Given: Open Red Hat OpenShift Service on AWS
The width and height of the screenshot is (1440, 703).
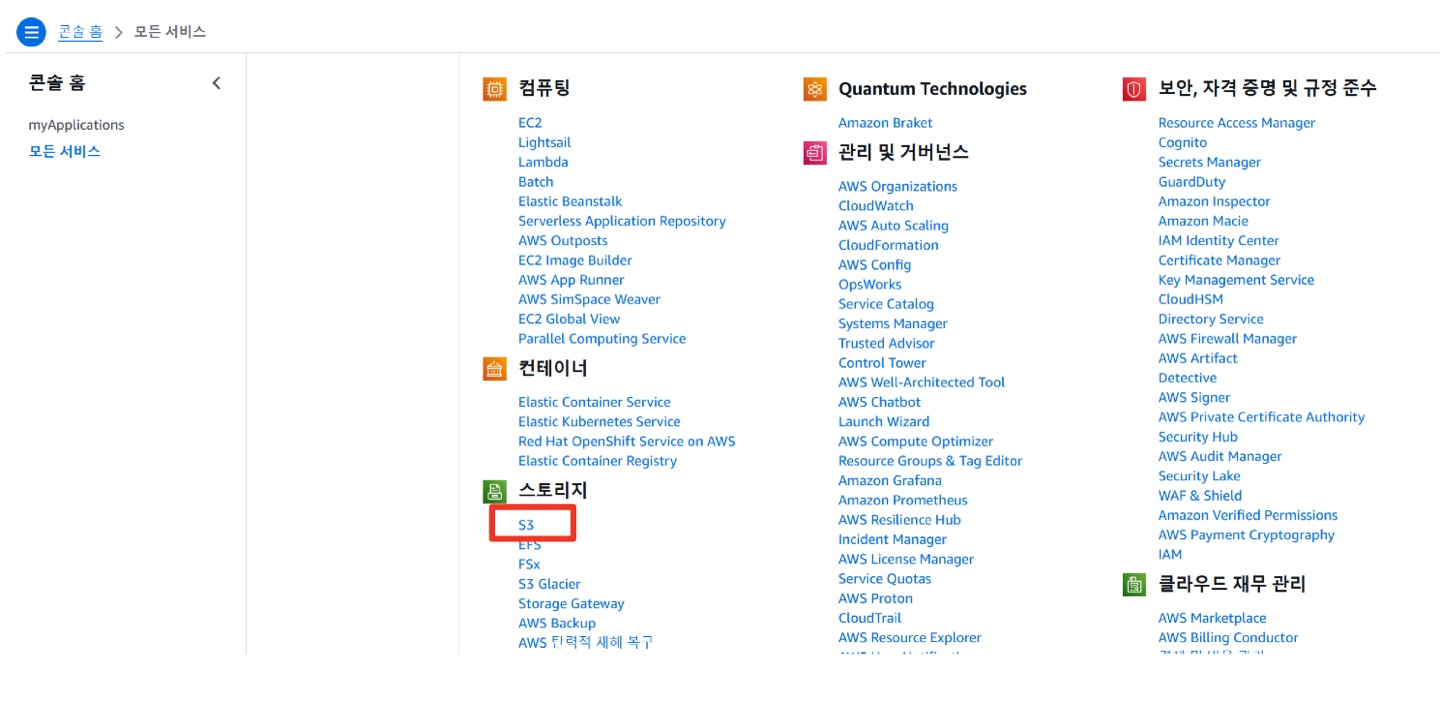Looking at the screenshot, I should coord(626,441).
